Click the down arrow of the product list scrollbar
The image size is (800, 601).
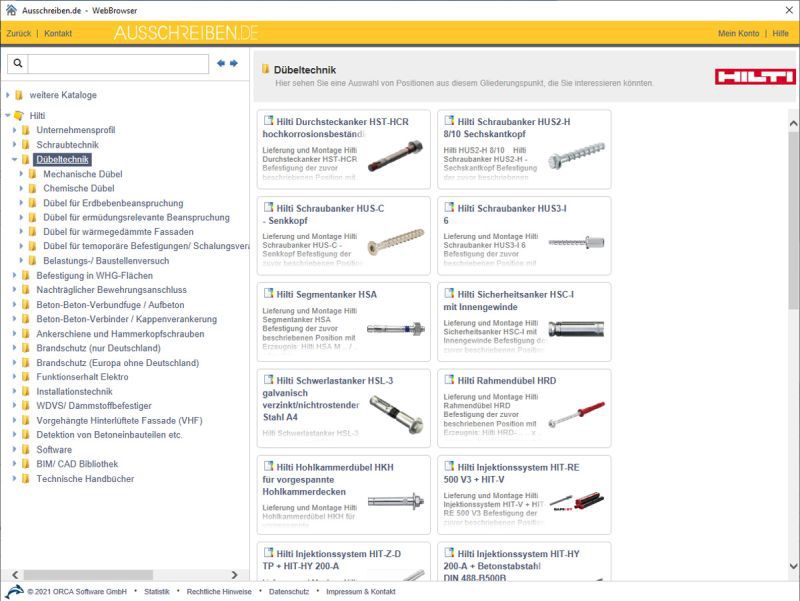[x=793, y=566]
